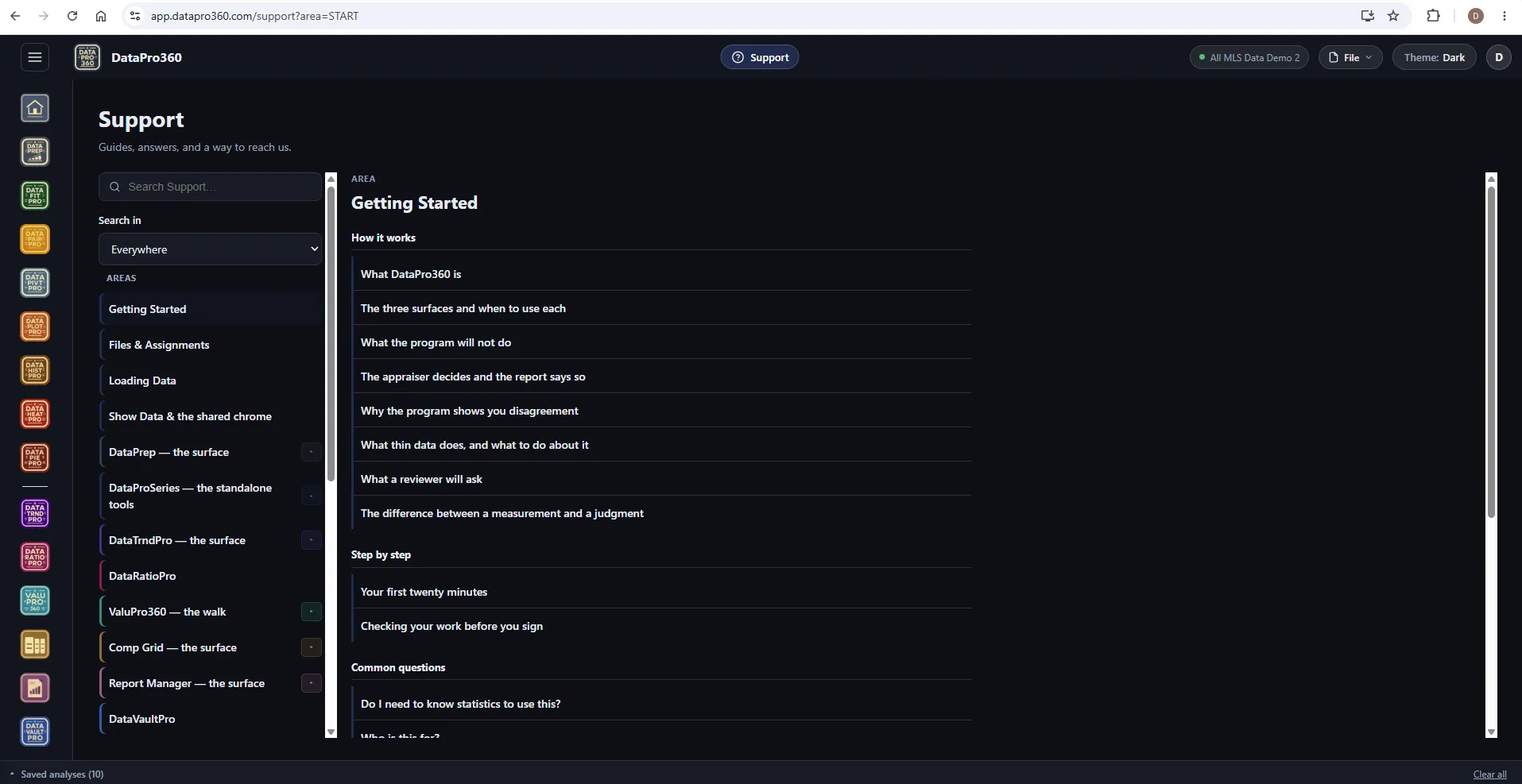Open Report Manager icon in sidebar
The height and width of the screenshot is (784, 1522).
click(35, 688)
